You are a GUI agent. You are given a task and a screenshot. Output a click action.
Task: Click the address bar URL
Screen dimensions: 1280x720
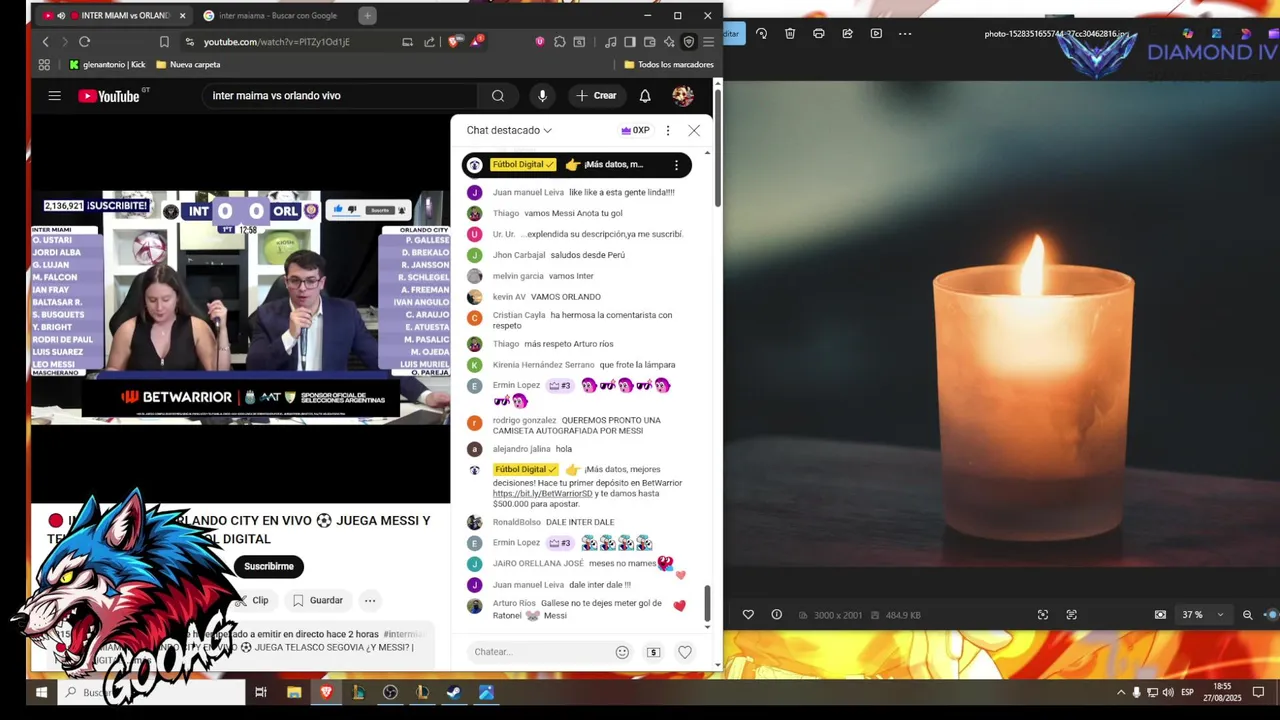point(277,42)
